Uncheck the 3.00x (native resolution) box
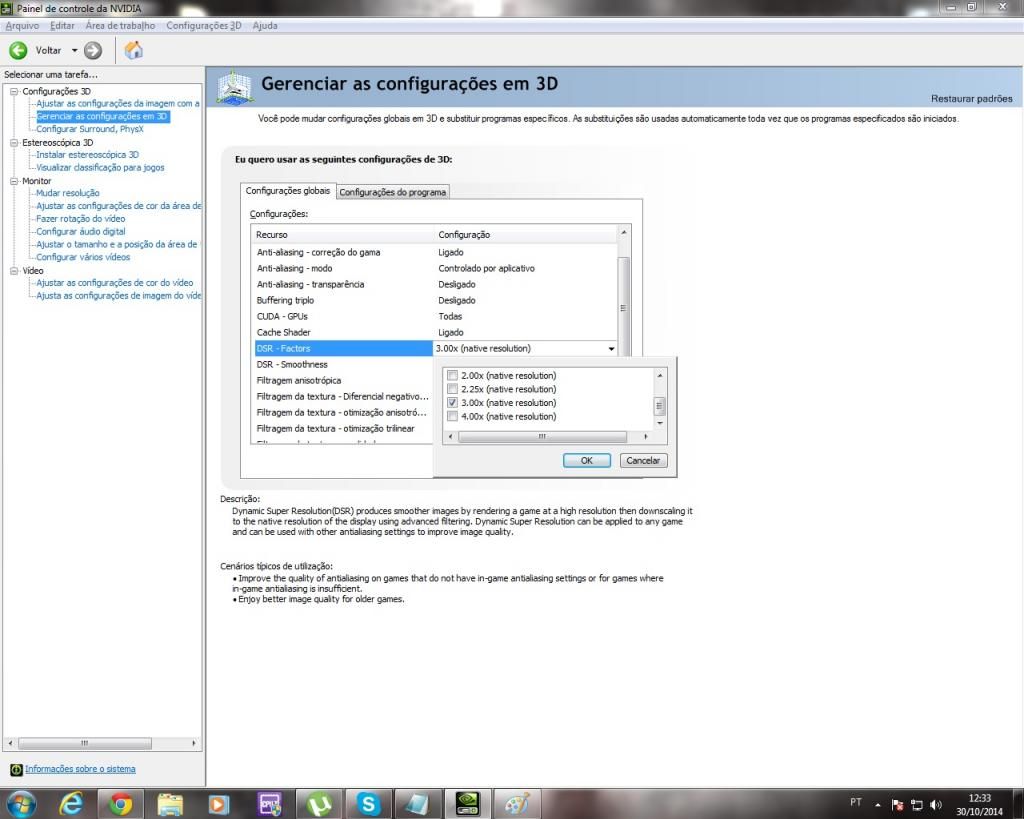This screenshot has width=1024, height=819. (452, 403)
